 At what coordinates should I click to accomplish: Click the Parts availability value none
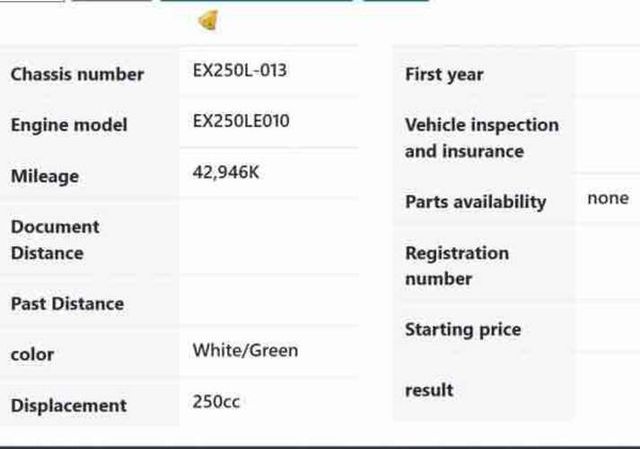click(x=608, y=198)
